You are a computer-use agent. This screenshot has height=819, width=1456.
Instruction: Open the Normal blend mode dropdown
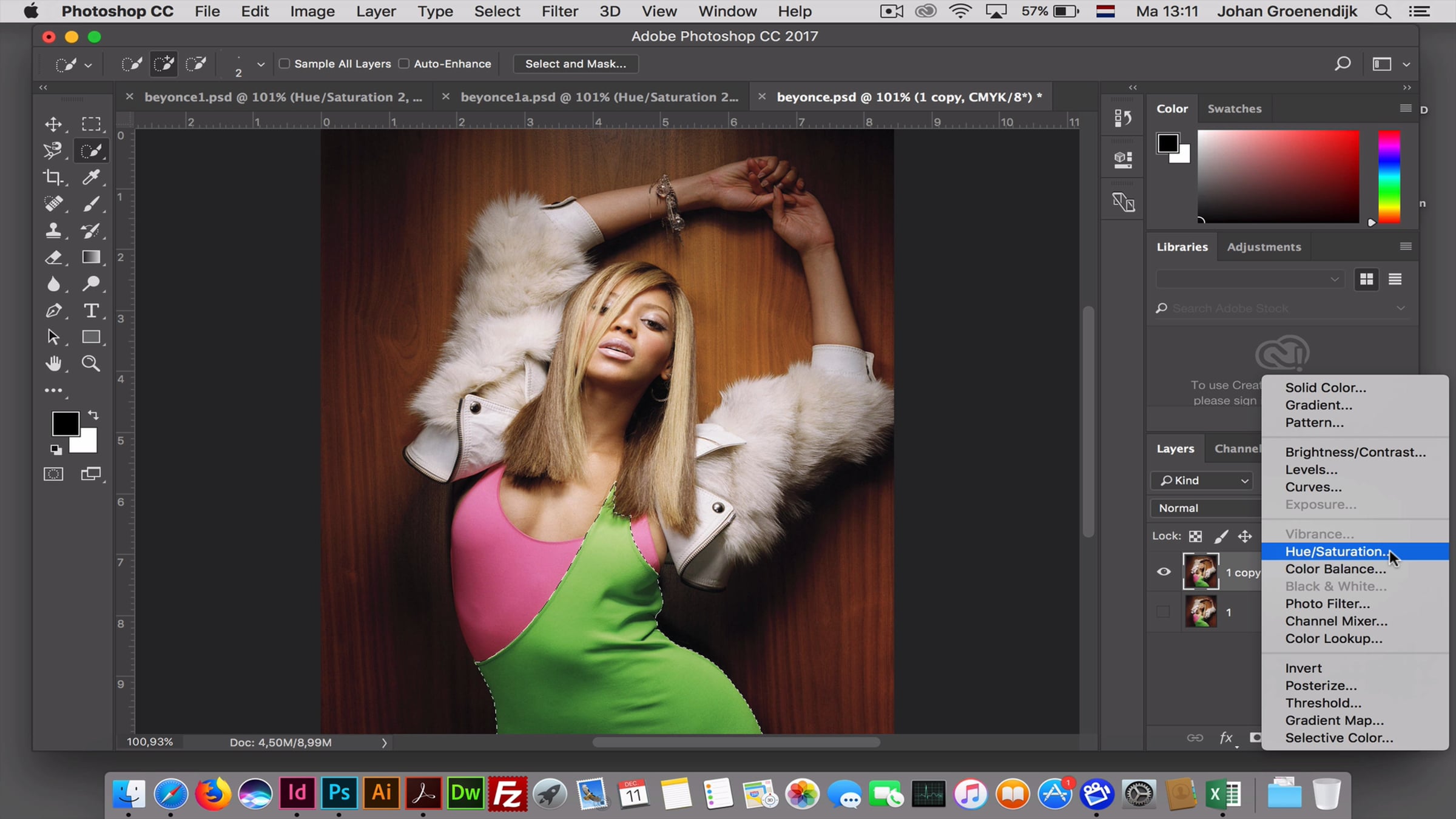tap(1206, 508)
